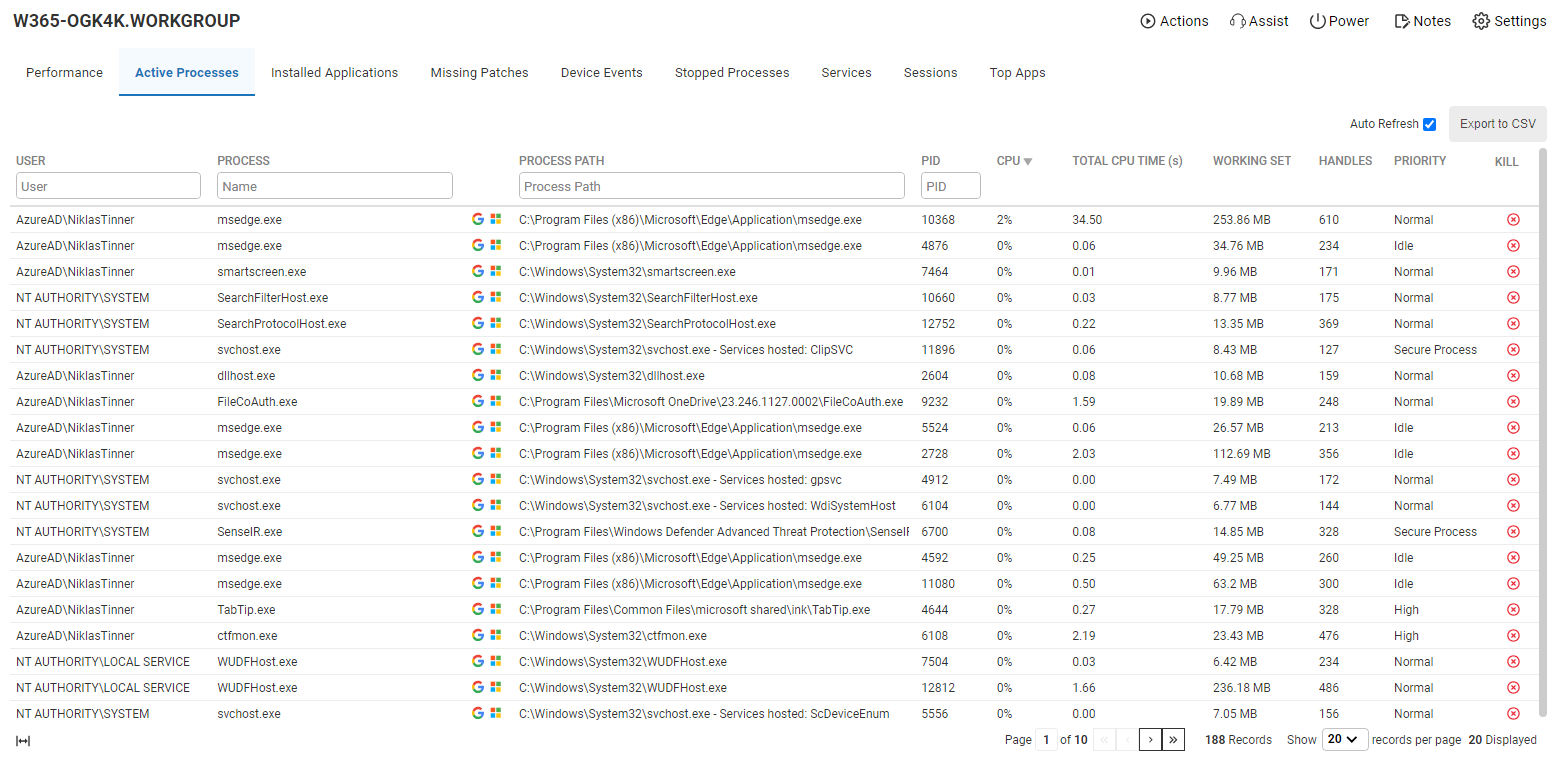Select ScDeviceEnum svchost path text
This screenshot has width=1548, height=770.
(704, 714)
